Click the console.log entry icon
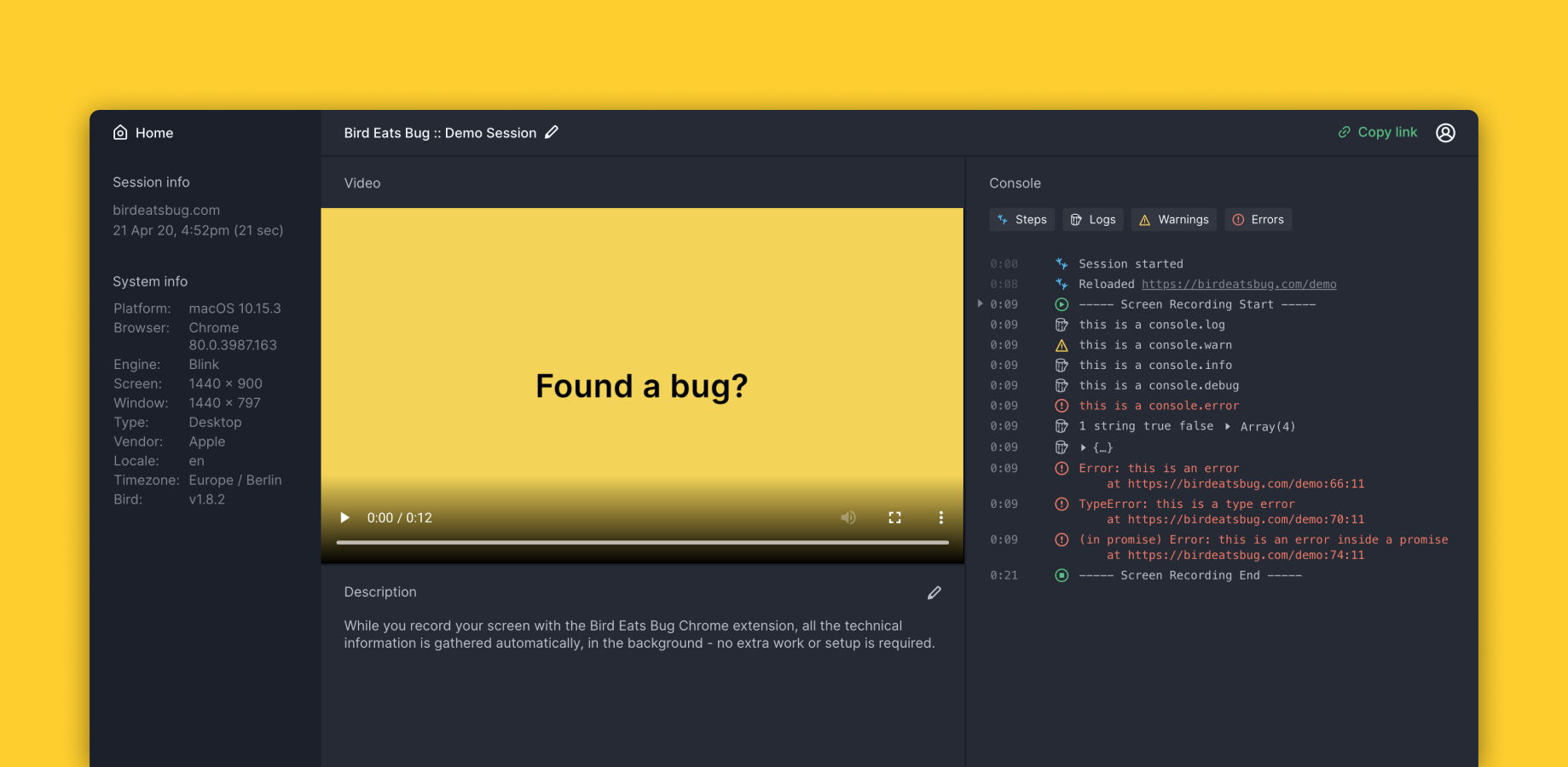This screenshot has height=767, width=1568. pyautogui.click(x=1062, y=325)
